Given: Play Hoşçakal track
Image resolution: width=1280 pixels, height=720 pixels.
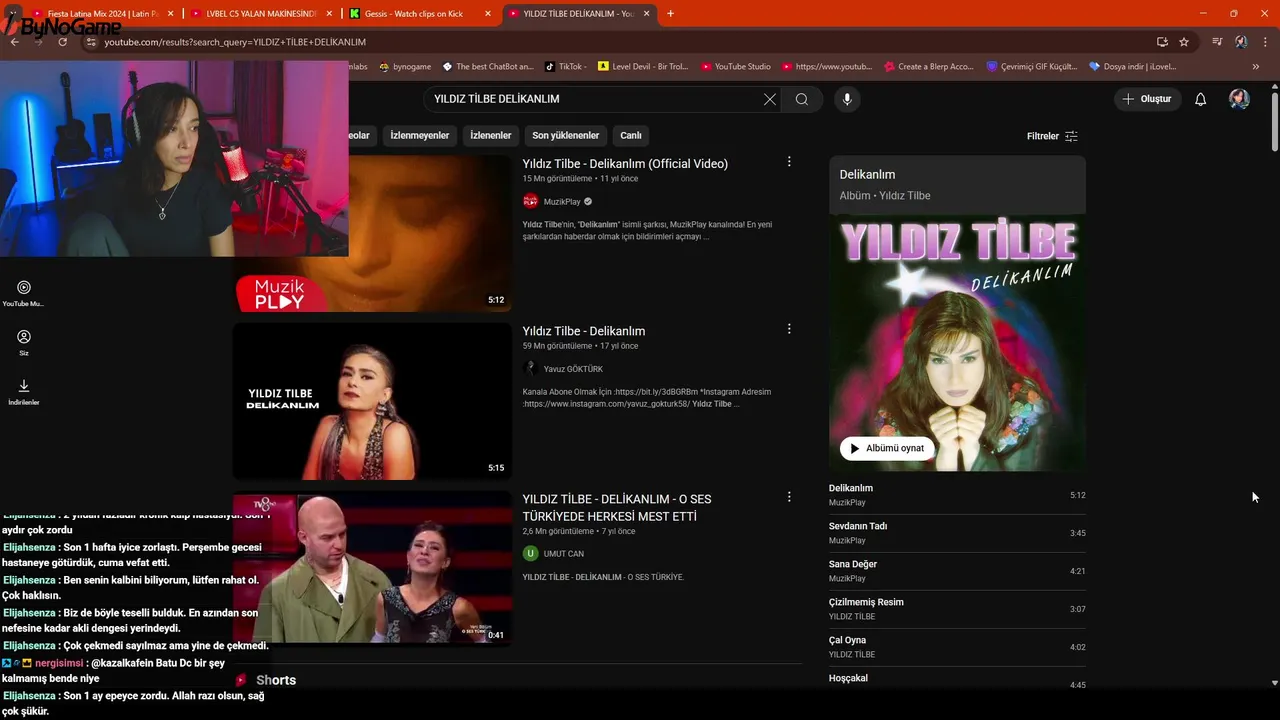Looking at the screenshot, I should (957, 682).
